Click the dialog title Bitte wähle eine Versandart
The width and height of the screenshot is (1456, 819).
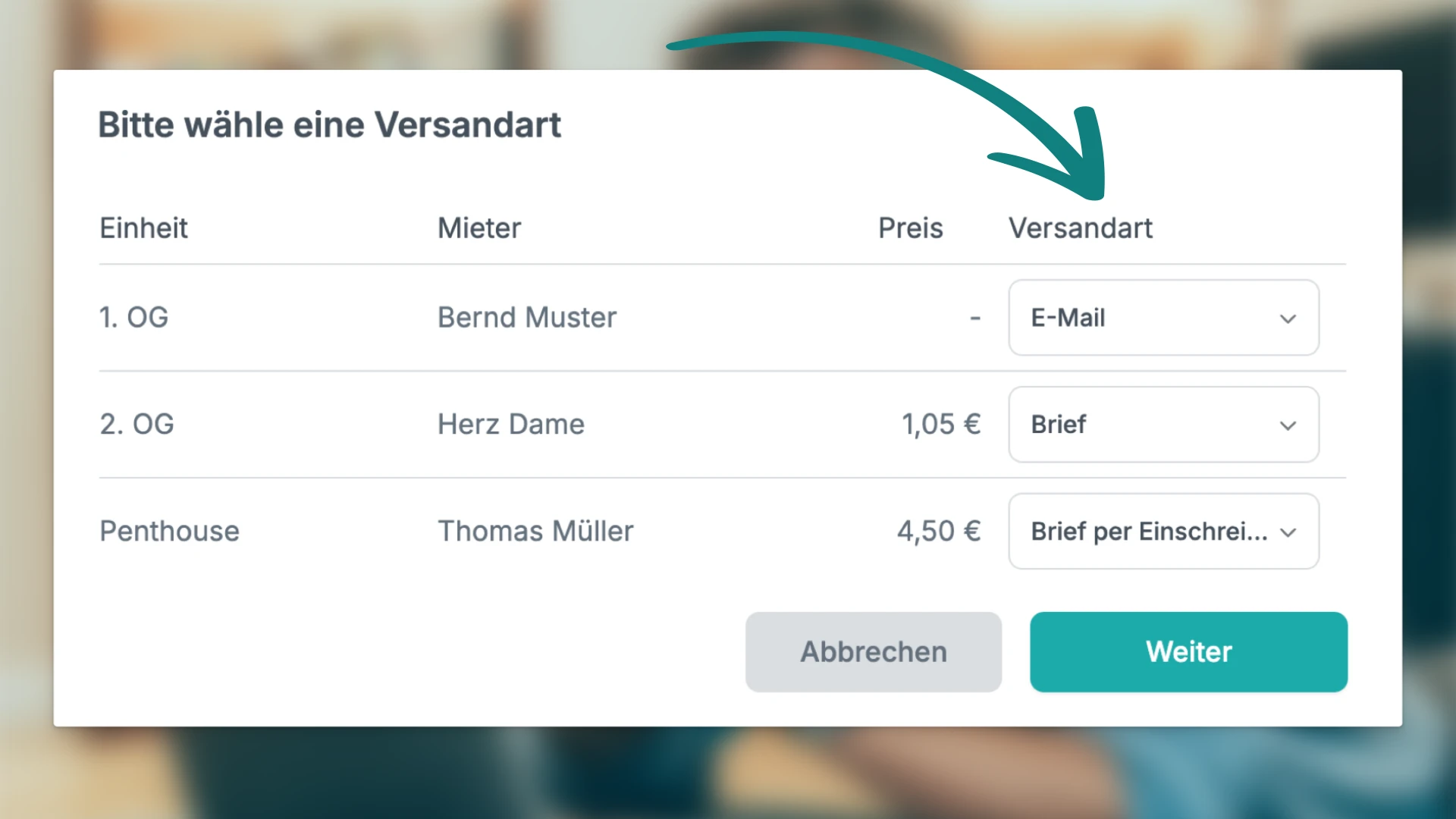329,125
